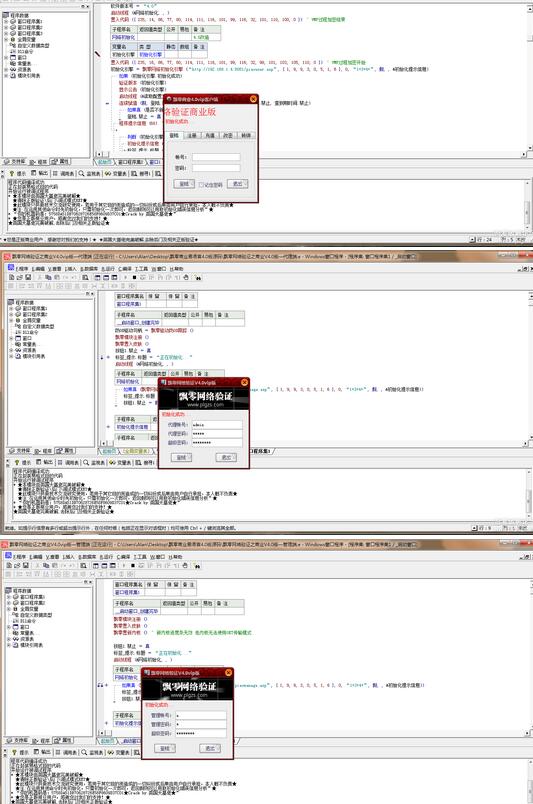The width and height of the screenshot is (533, 804).
Task: Click Run arrow icon in middle agent window toolbar
Action: pos(126,277)
